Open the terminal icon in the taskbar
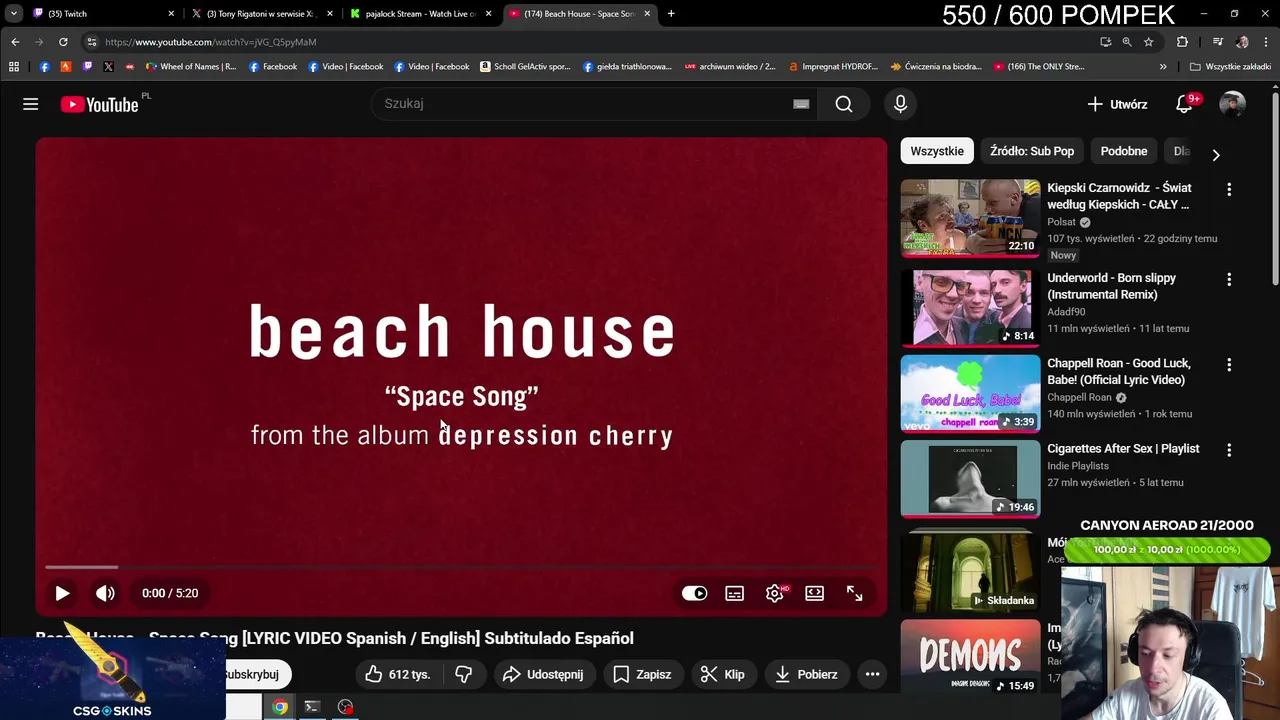This screenshot has width=1280, height=720. tap(312, 707)
